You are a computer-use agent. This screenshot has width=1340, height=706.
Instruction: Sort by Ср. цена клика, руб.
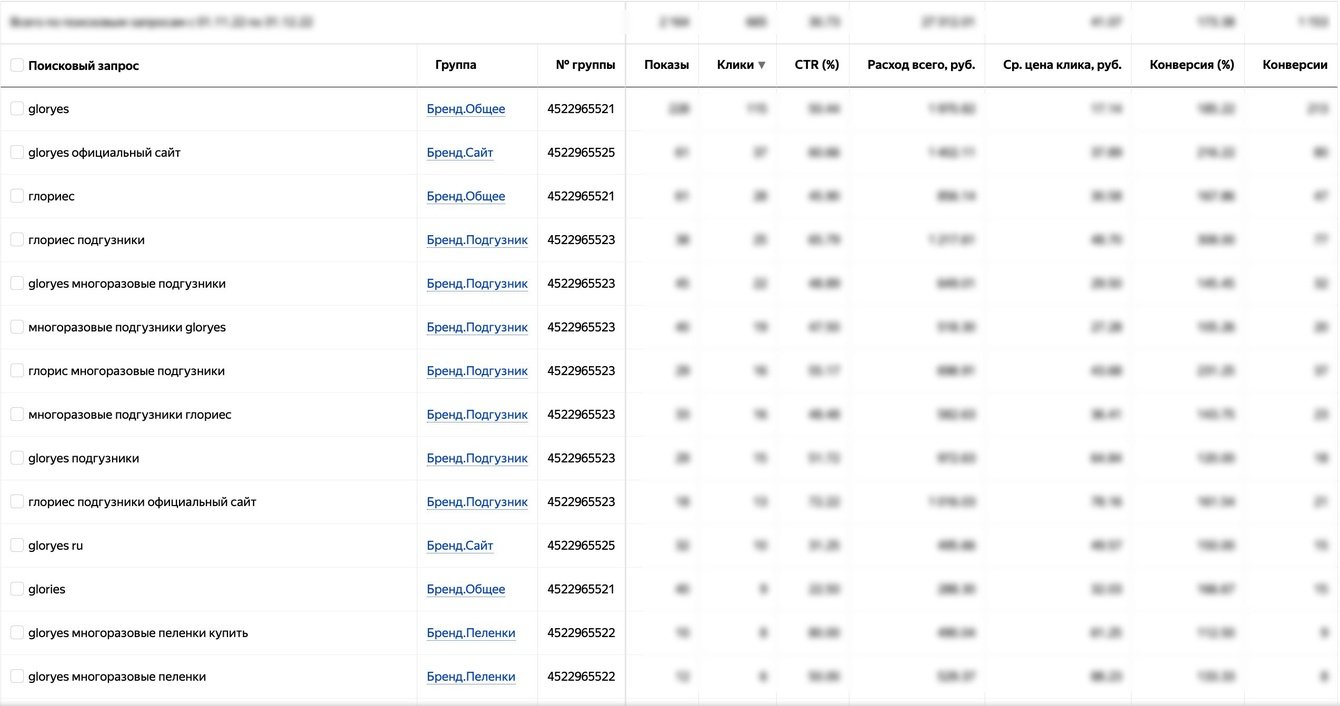pos(1062,65)
